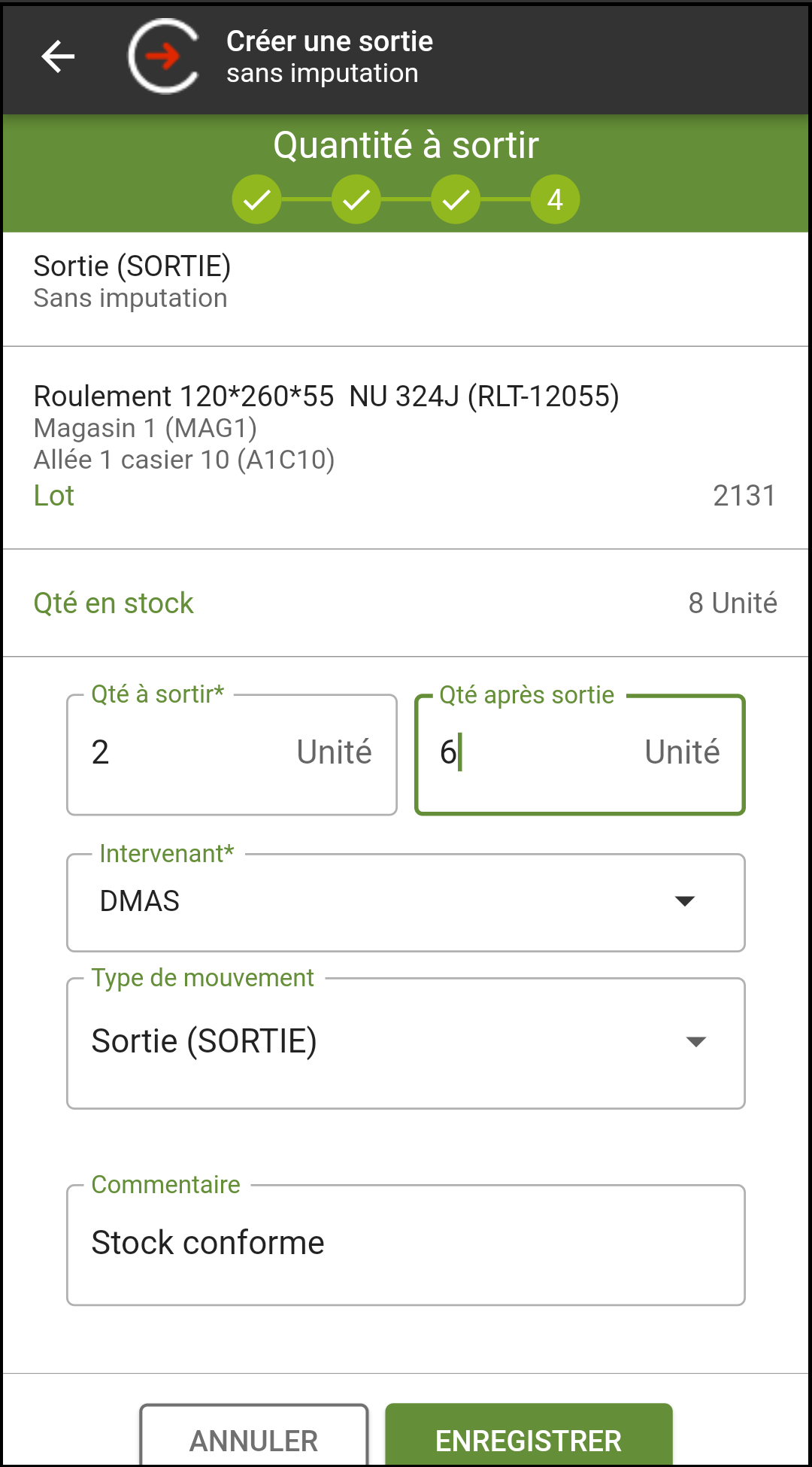Edit the Commentaire text field
Image resolution: width=812 pixels, height=1467 pixels.
406,1245
